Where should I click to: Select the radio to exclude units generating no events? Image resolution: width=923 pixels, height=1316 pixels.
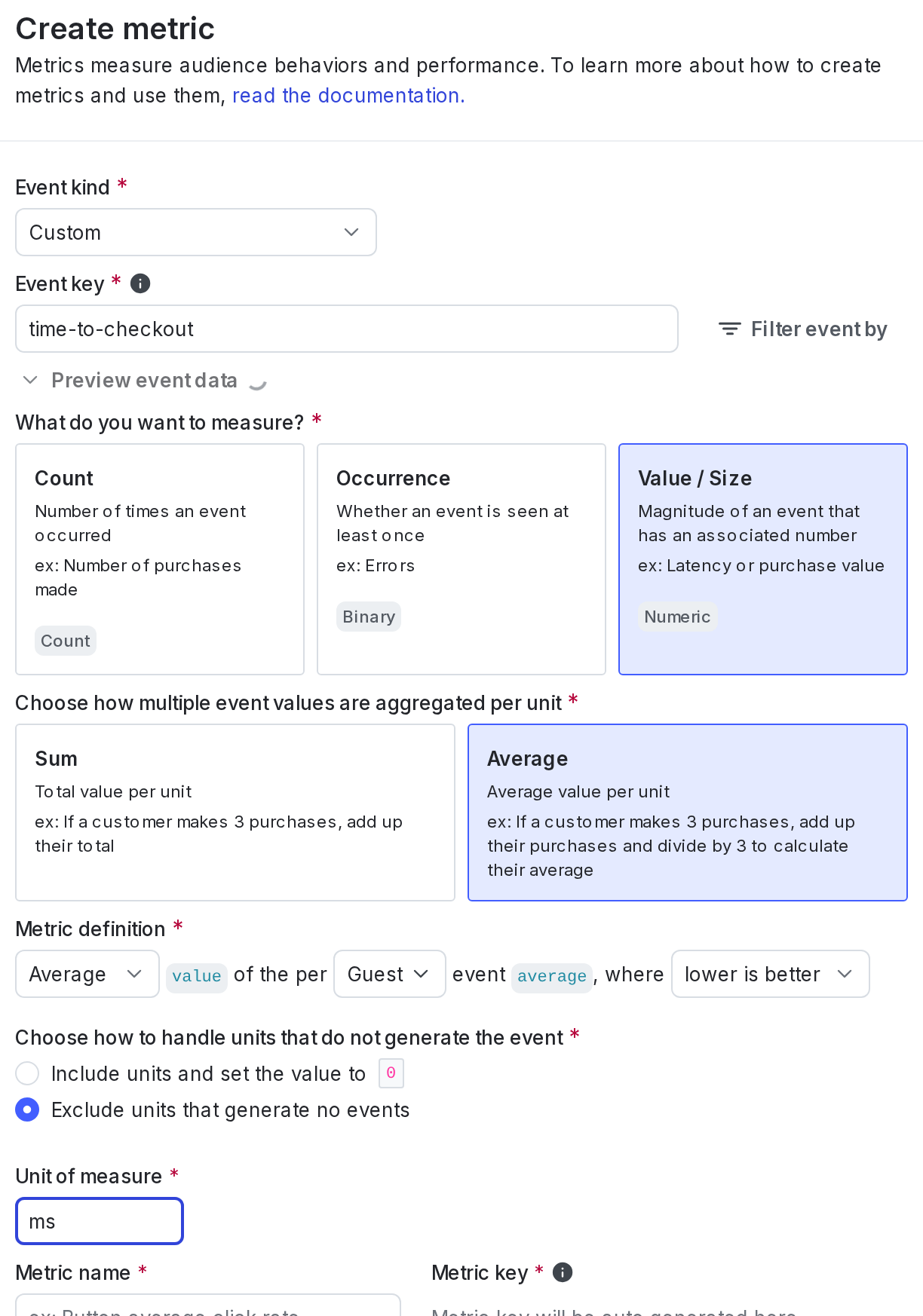tap(27, 1109)
